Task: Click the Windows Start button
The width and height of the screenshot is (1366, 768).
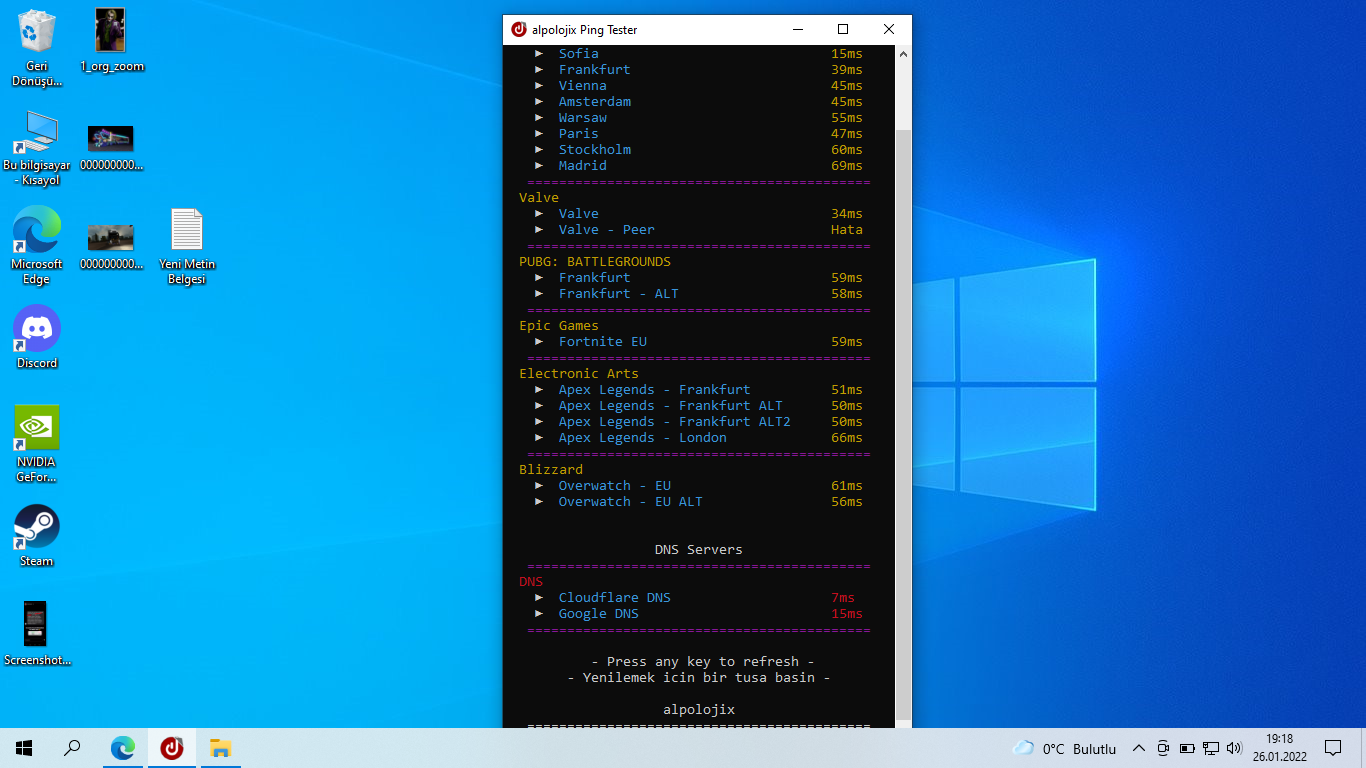Action: (24, 748)
